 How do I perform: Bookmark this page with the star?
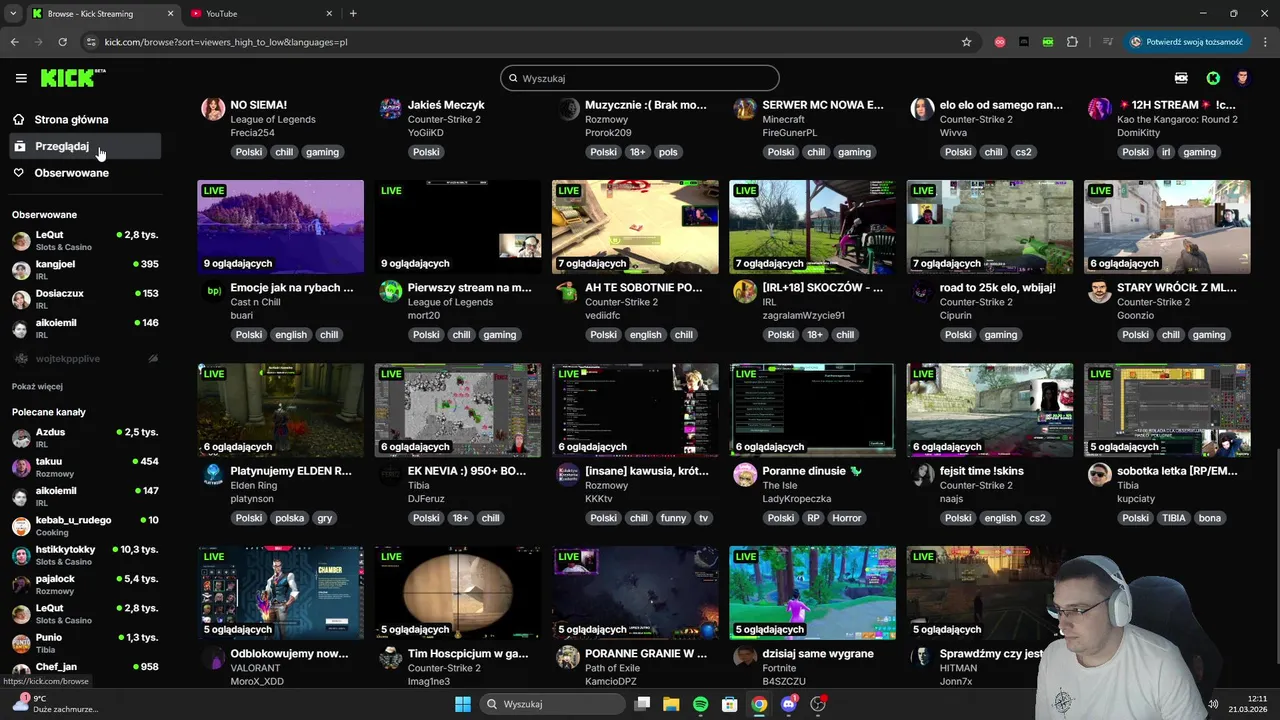[x=966, y=42]
